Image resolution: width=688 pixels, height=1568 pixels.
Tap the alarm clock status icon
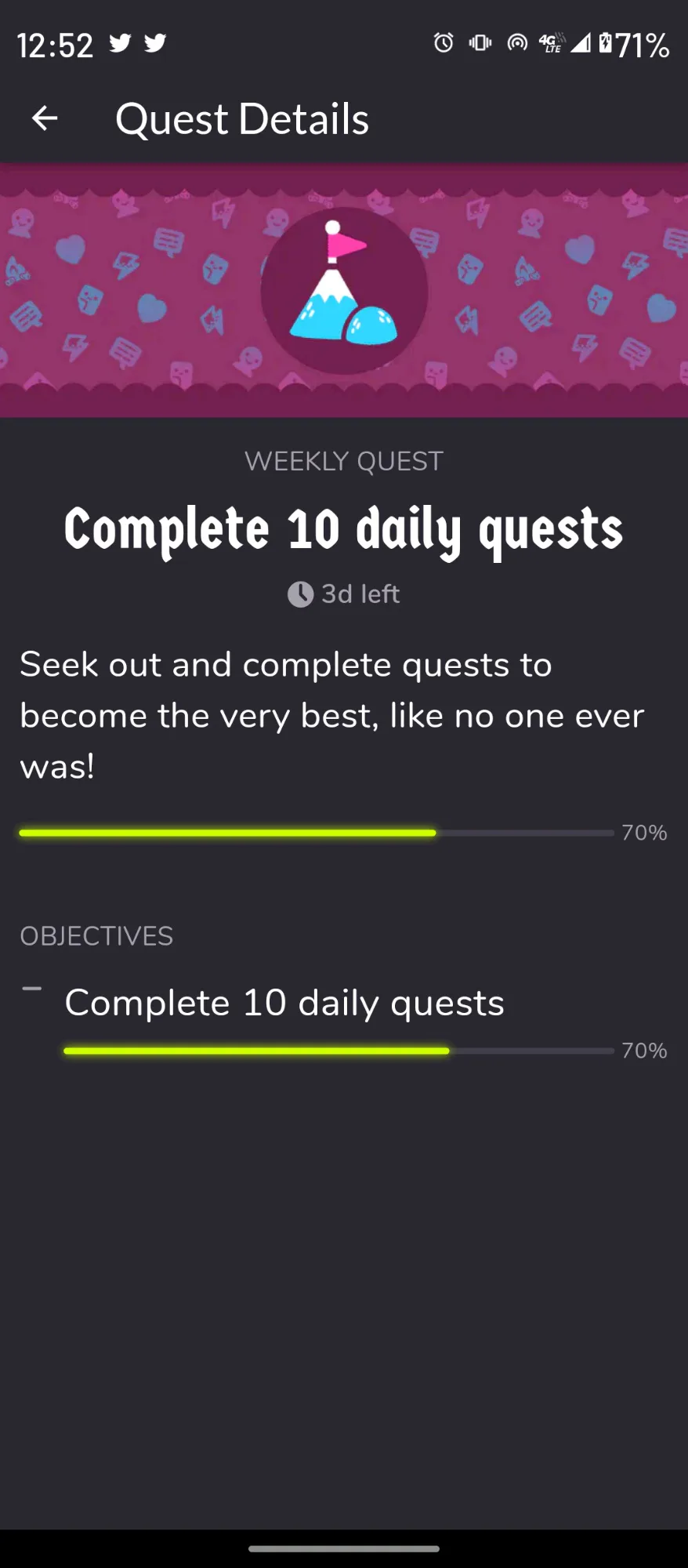click(x=444, y=43)
